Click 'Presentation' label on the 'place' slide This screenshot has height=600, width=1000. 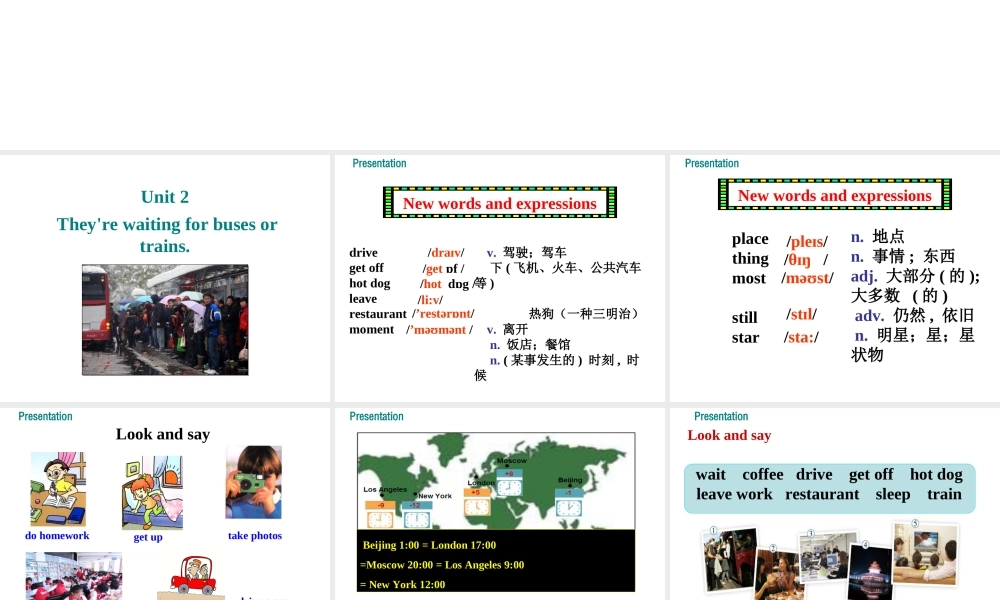tap(712, 163)
